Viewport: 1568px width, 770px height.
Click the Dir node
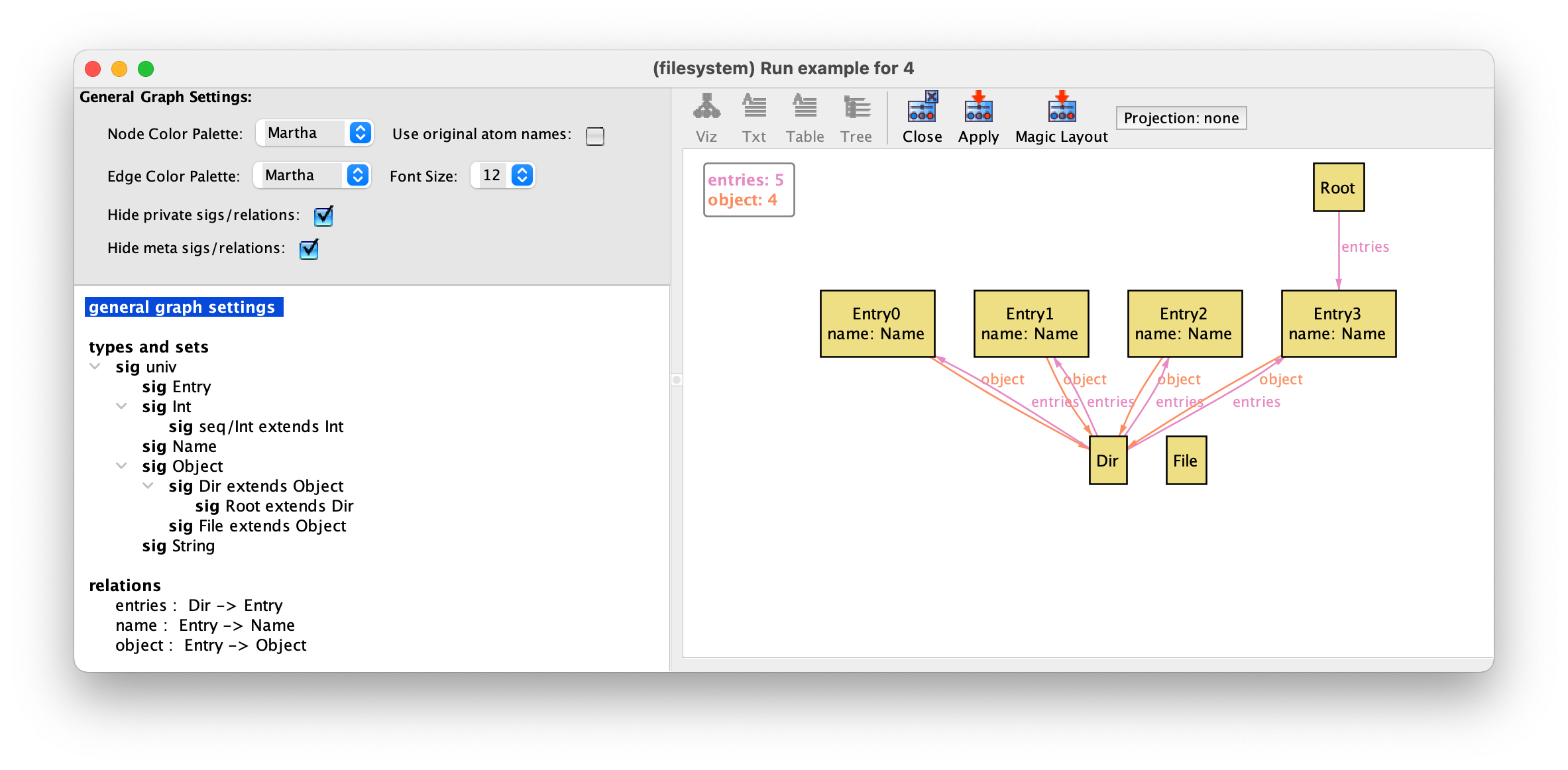(x=1107, y=461)
